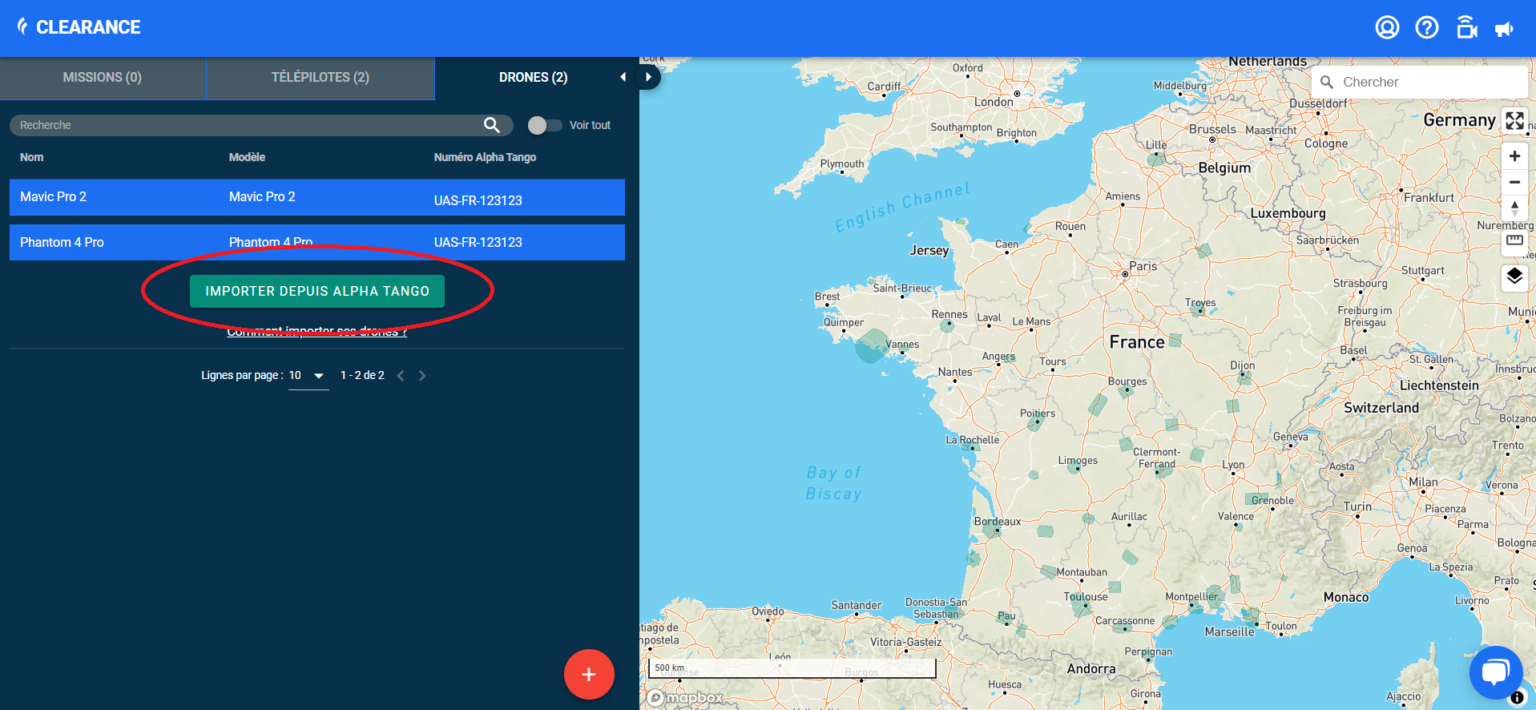Collapse the drones side panel
This screenshot has height=710, width=1536.
coord(623,76)
